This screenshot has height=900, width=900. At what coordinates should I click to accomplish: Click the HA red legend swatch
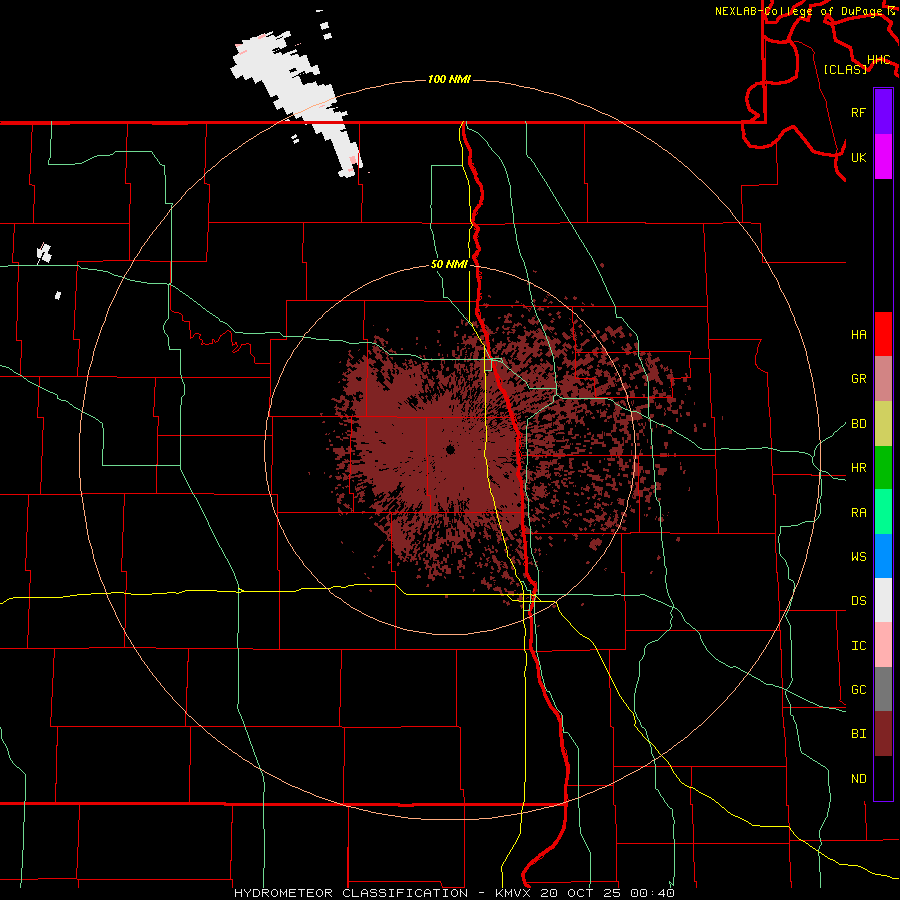pos(883,334)
